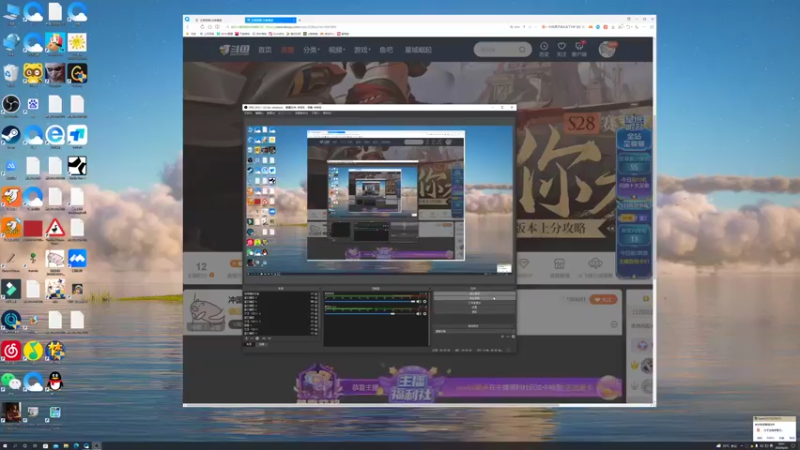
Task: Click the browser back arrow
Action: (188, 27)
